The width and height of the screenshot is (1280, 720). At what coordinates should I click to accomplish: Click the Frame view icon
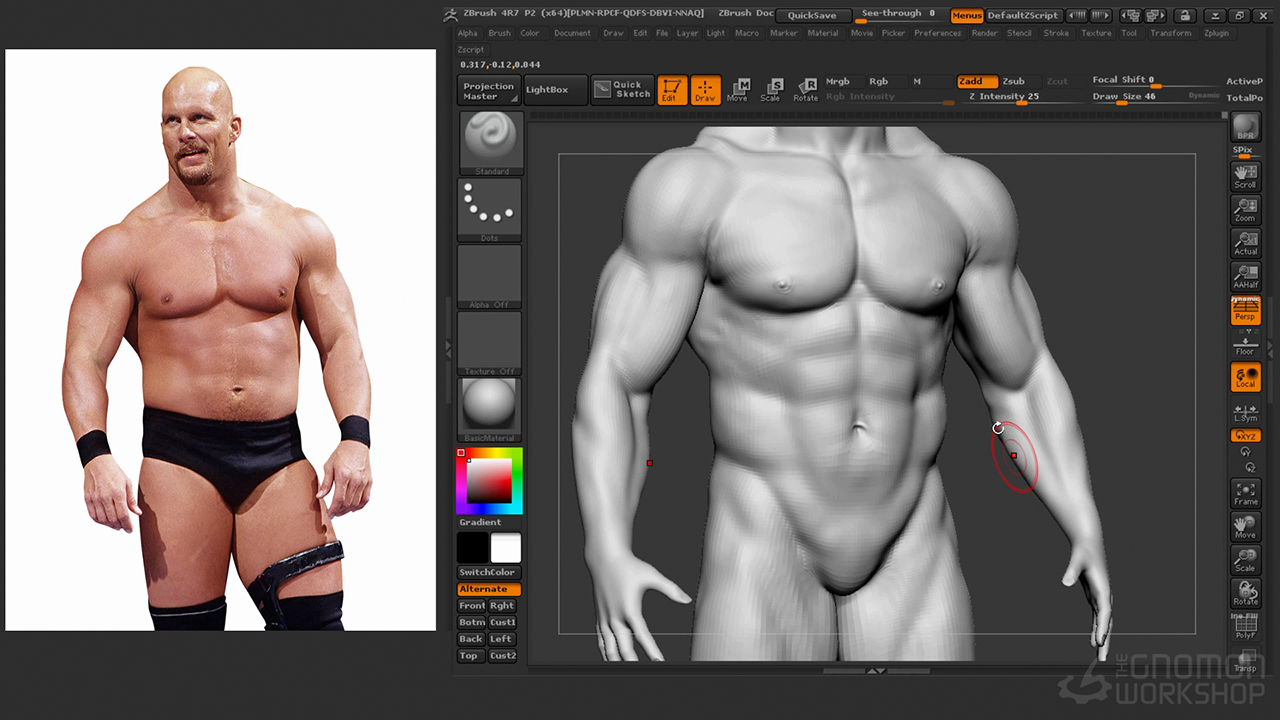coord(1245,493)
